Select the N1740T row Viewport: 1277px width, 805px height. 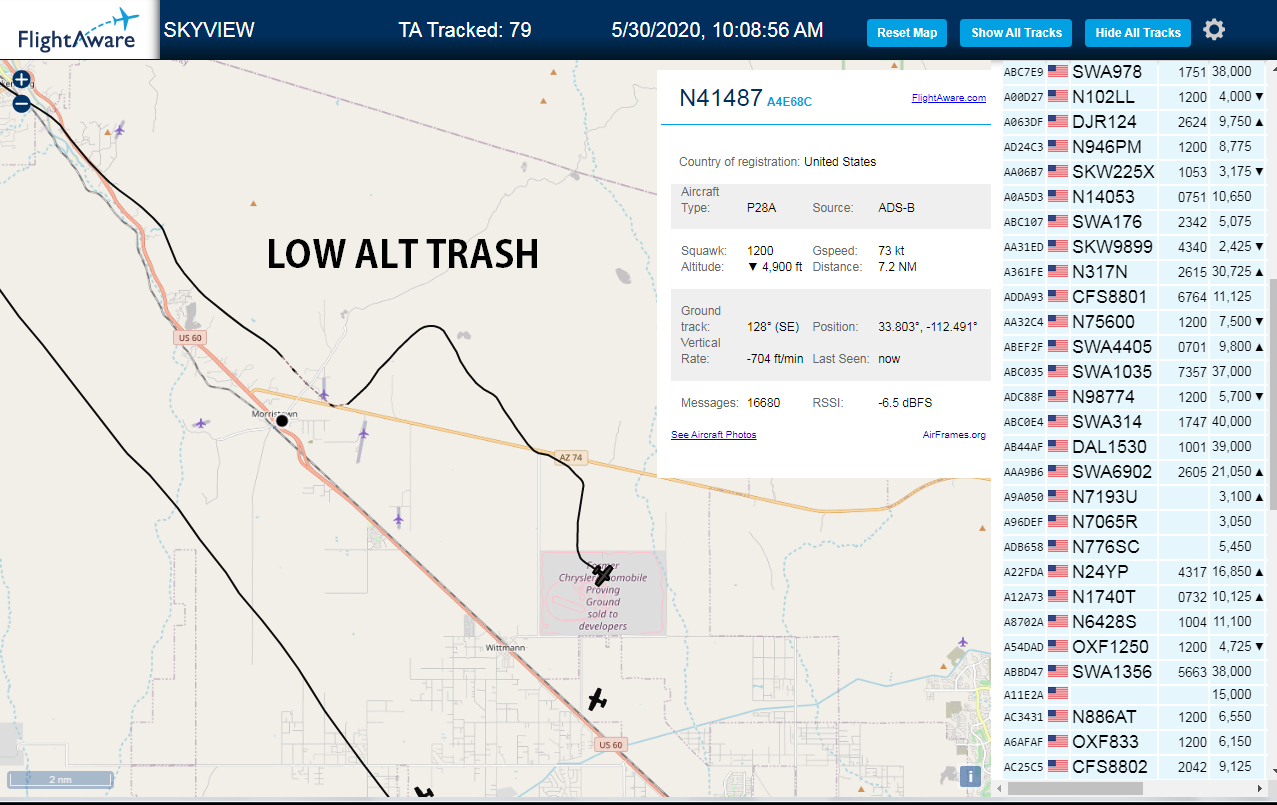point(1134,597)
